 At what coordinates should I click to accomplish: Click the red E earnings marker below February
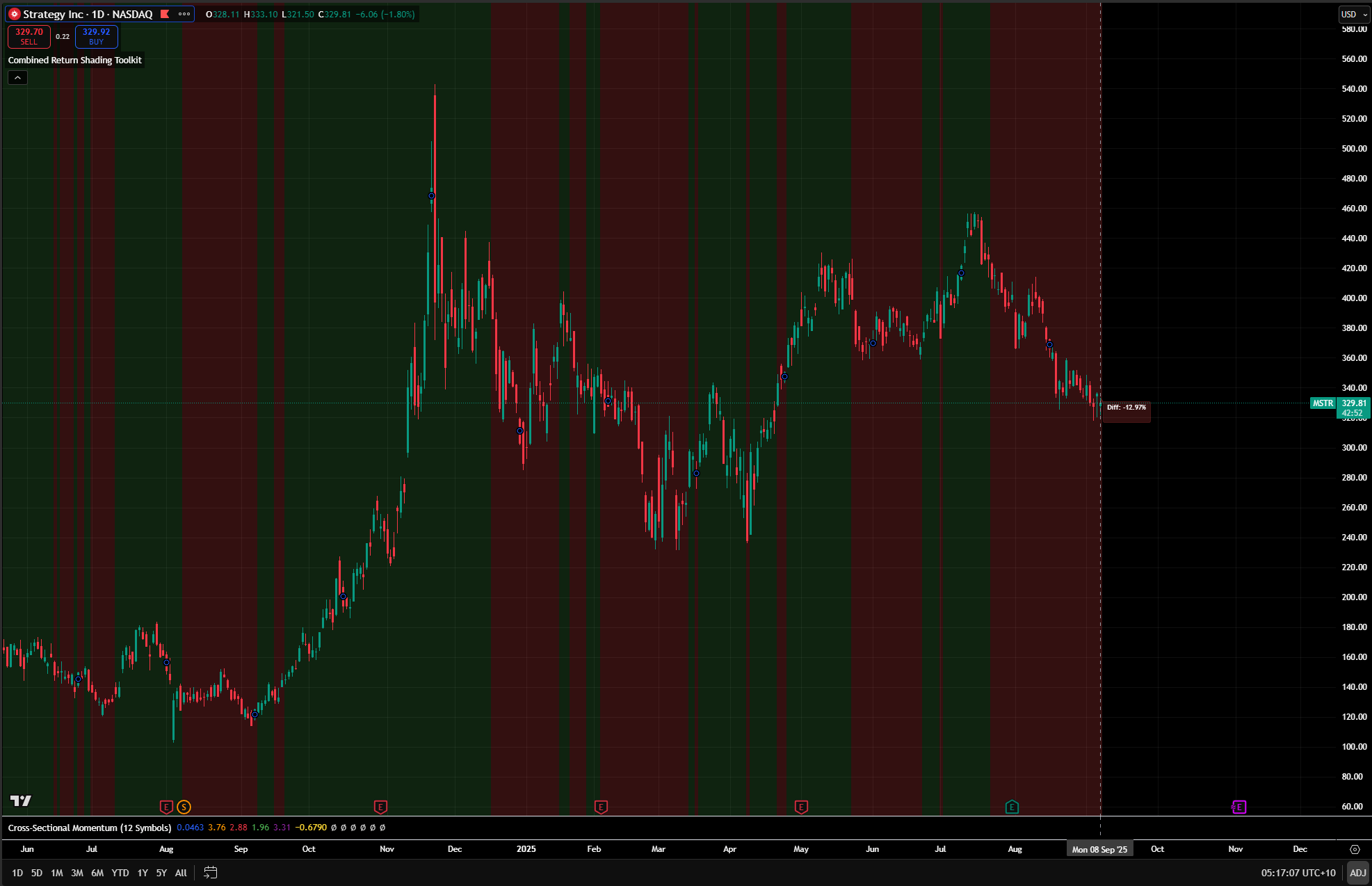(600, 807)
